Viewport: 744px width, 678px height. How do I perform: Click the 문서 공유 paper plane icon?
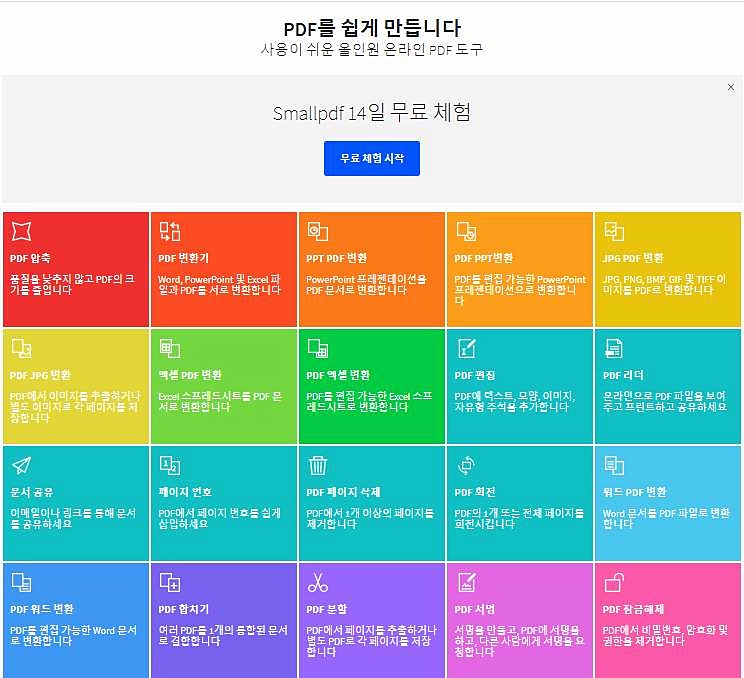pos(21,465)
